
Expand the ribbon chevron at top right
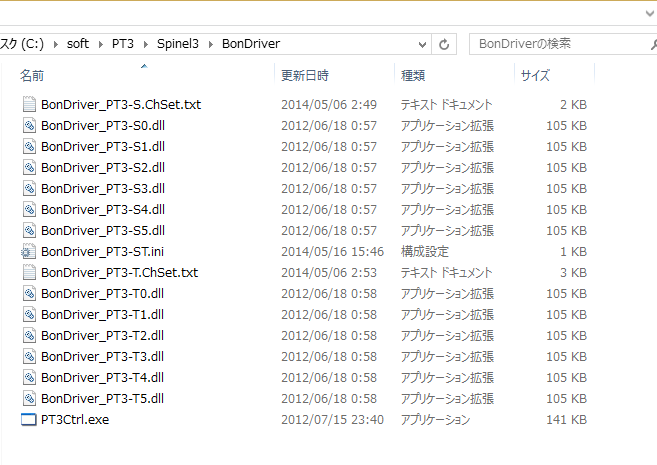[x=650, y=13]
